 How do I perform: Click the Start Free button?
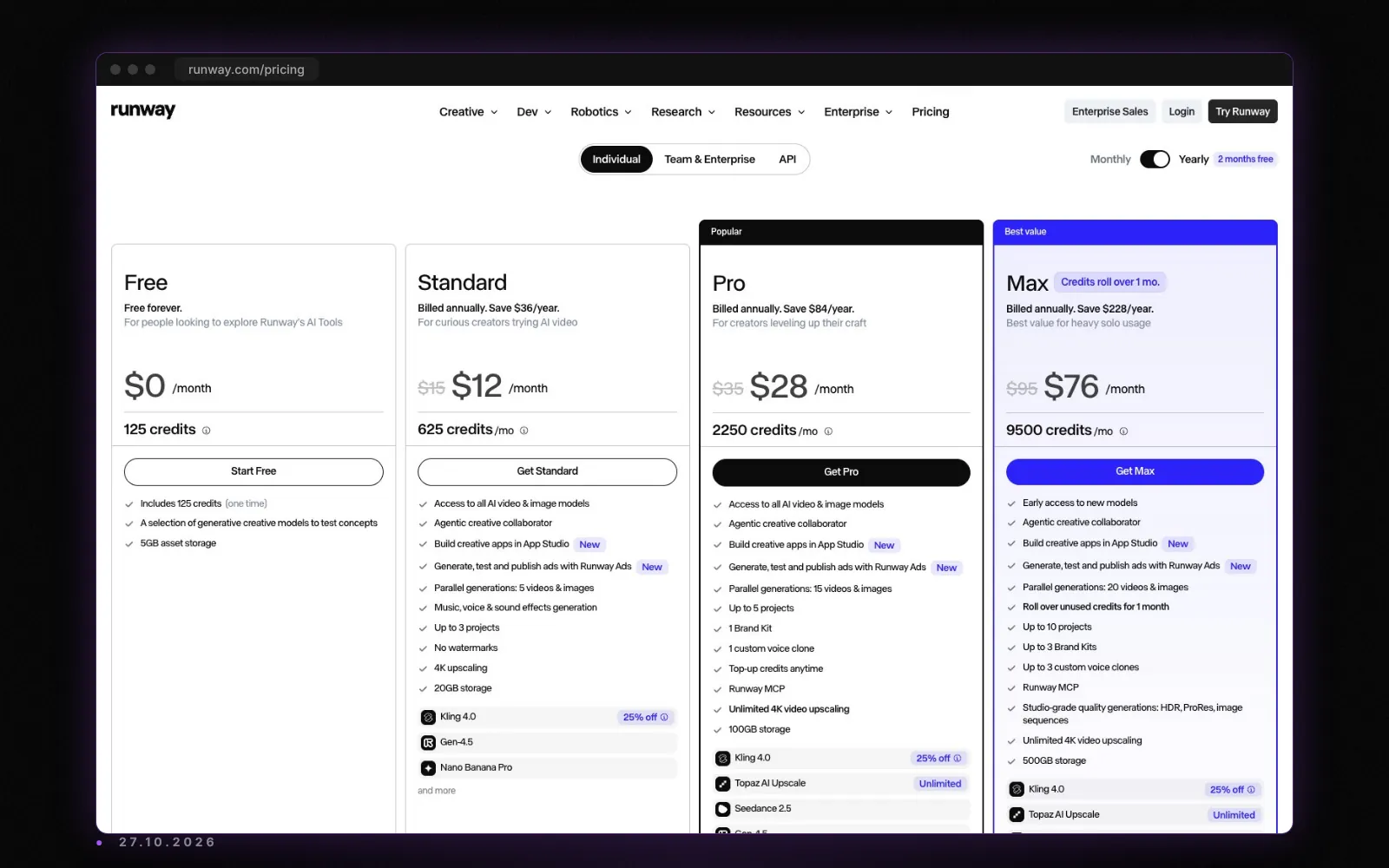point(253,471)
